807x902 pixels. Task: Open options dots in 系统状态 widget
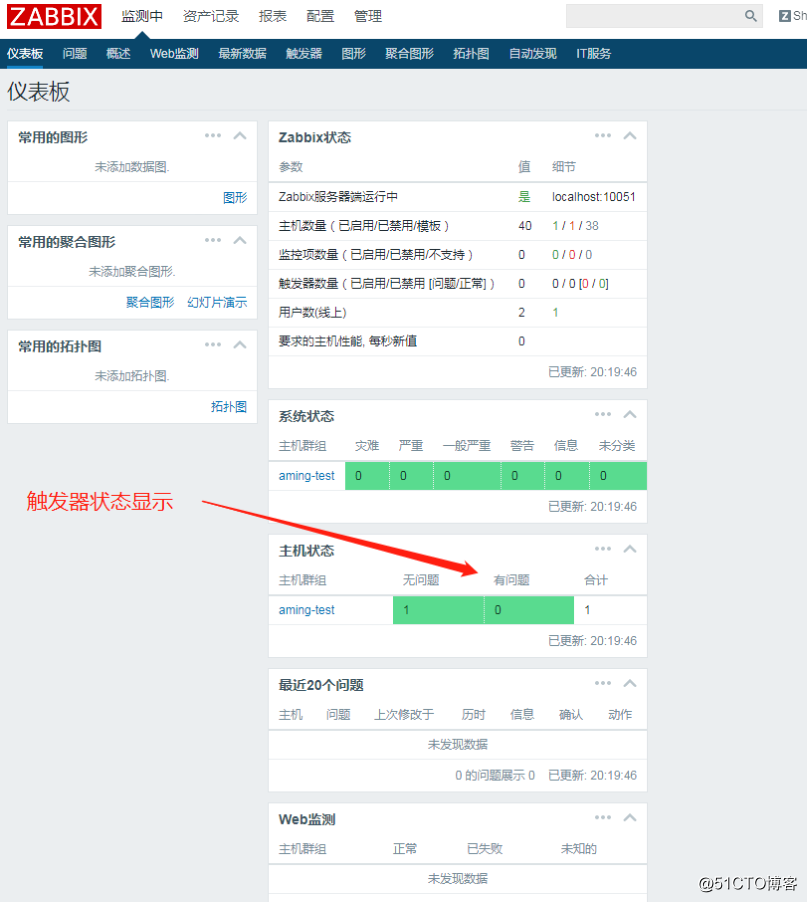(603, 414)
